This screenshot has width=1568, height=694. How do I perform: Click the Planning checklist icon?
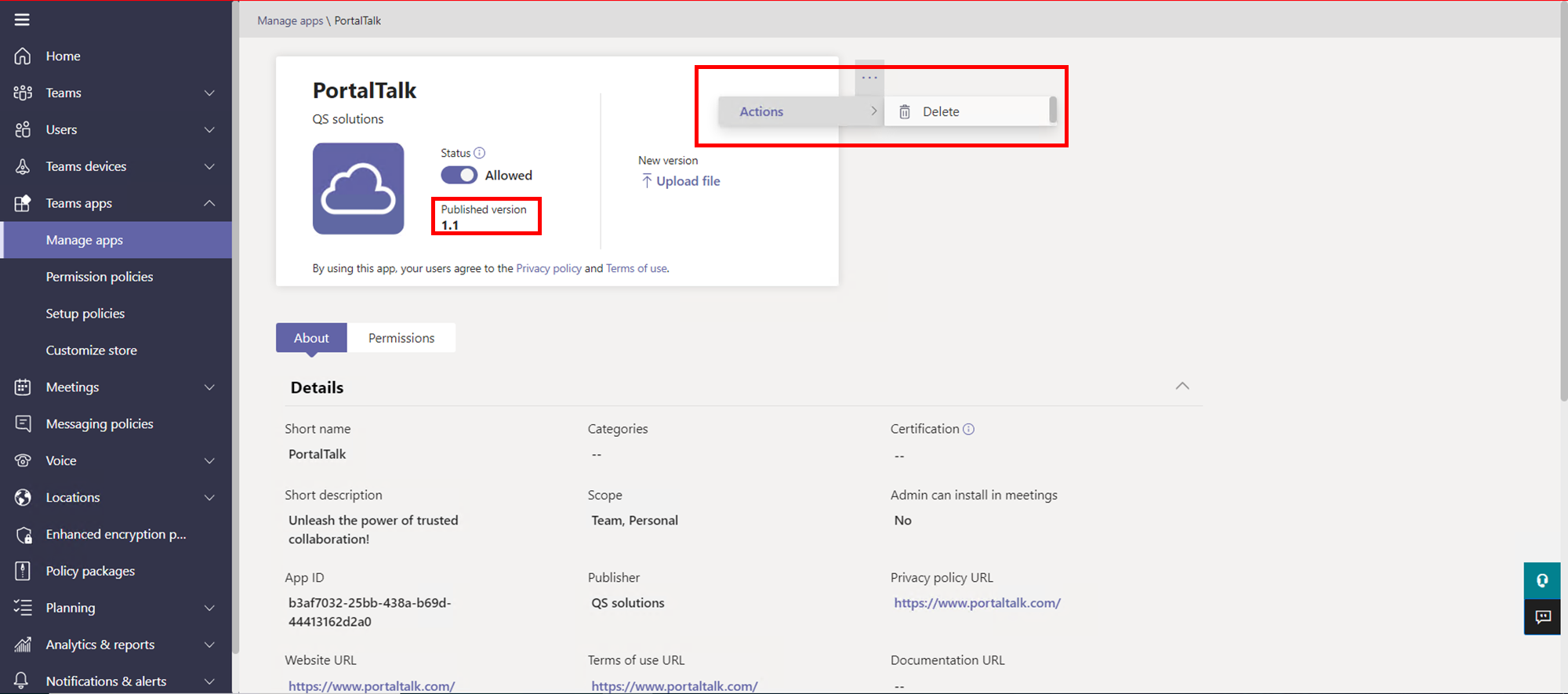23,608
